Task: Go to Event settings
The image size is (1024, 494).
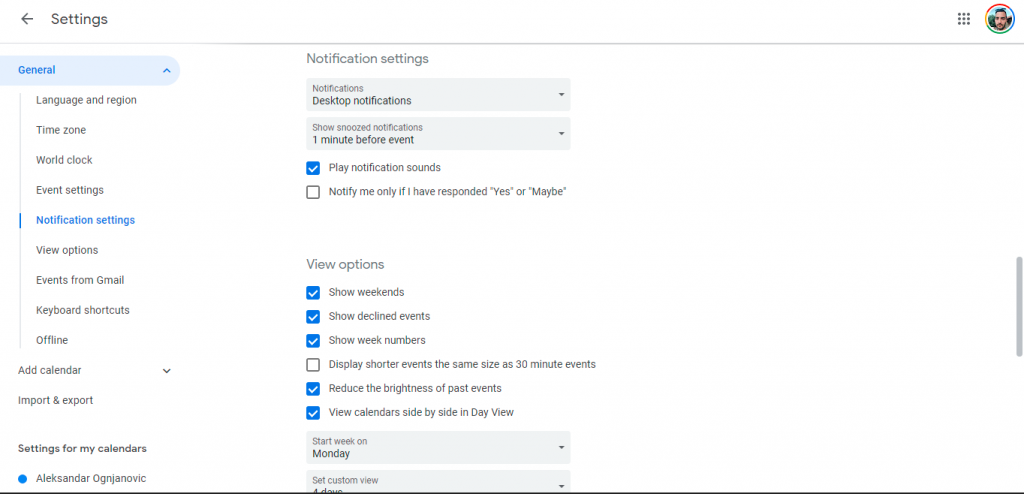Action: click(x=70, y=190)
